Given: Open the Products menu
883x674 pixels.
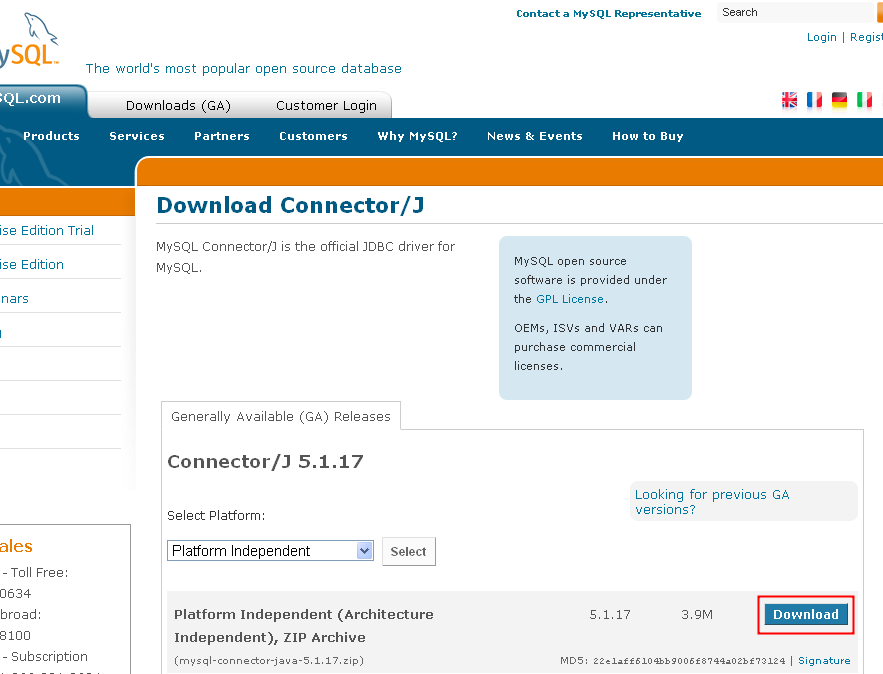Looking at the screenshot, I should tap(51, 136).
